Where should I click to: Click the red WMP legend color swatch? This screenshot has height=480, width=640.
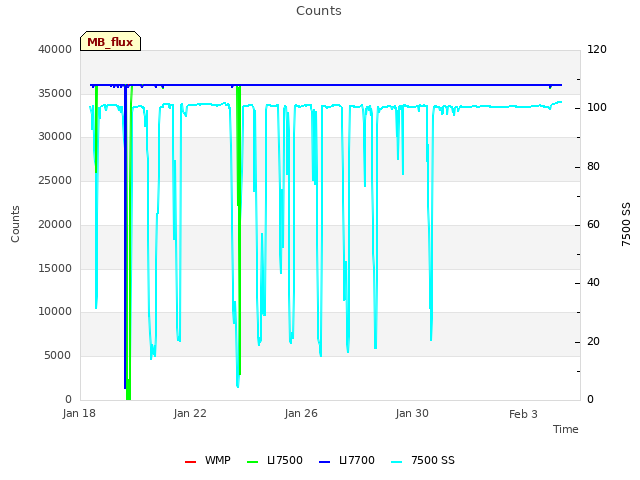click(190, 462)
